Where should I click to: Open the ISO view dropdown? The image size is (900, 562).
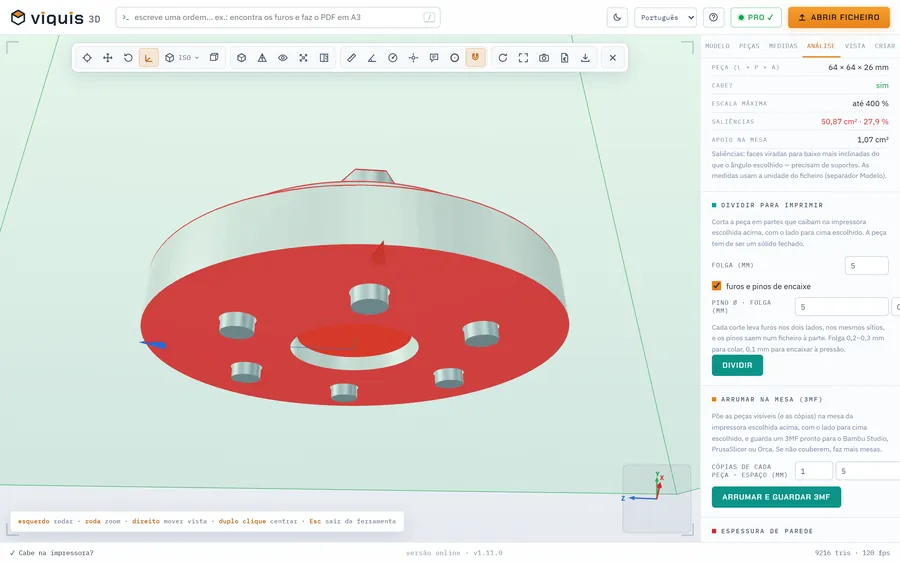(x=182, y=57)
